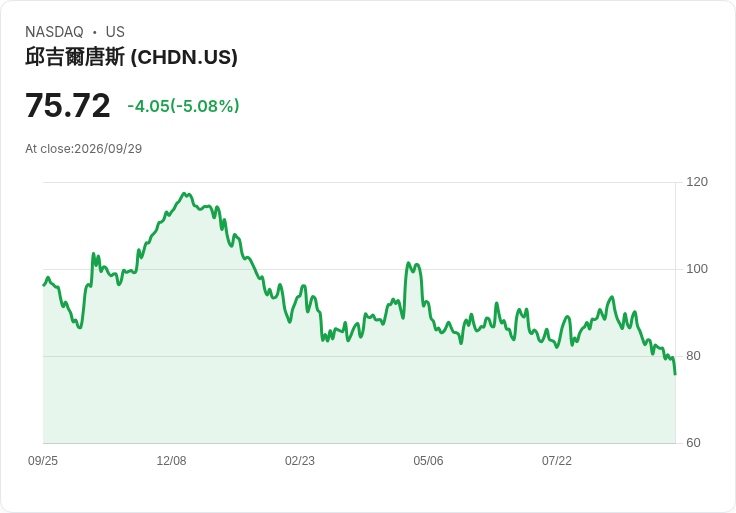Click the 05/06 x-axis date label
Screen dimensions: 736x513
(428, 461)
